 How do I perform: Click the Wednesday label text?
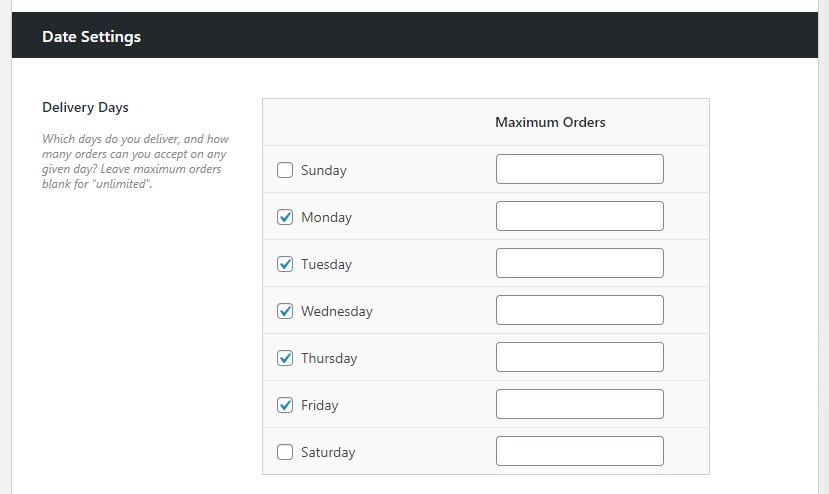336,311
